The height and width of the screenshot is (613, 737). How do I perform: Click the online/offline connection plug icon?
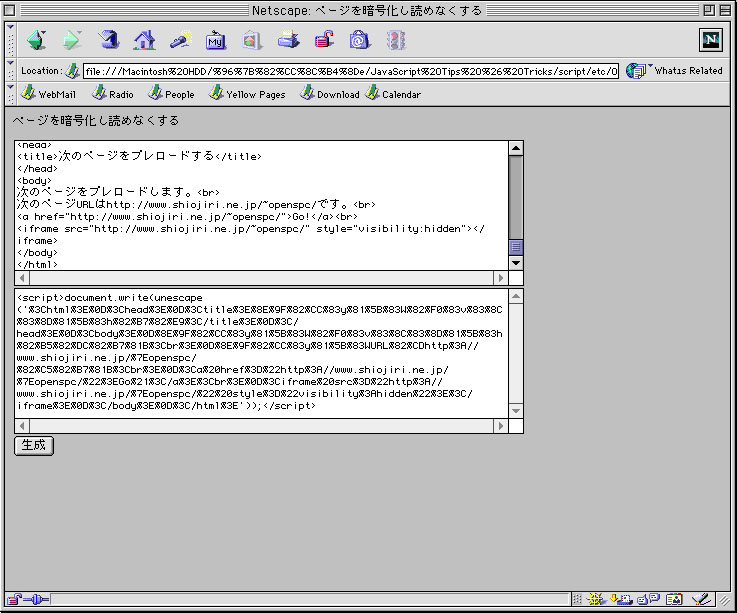[x=36, y=599]
